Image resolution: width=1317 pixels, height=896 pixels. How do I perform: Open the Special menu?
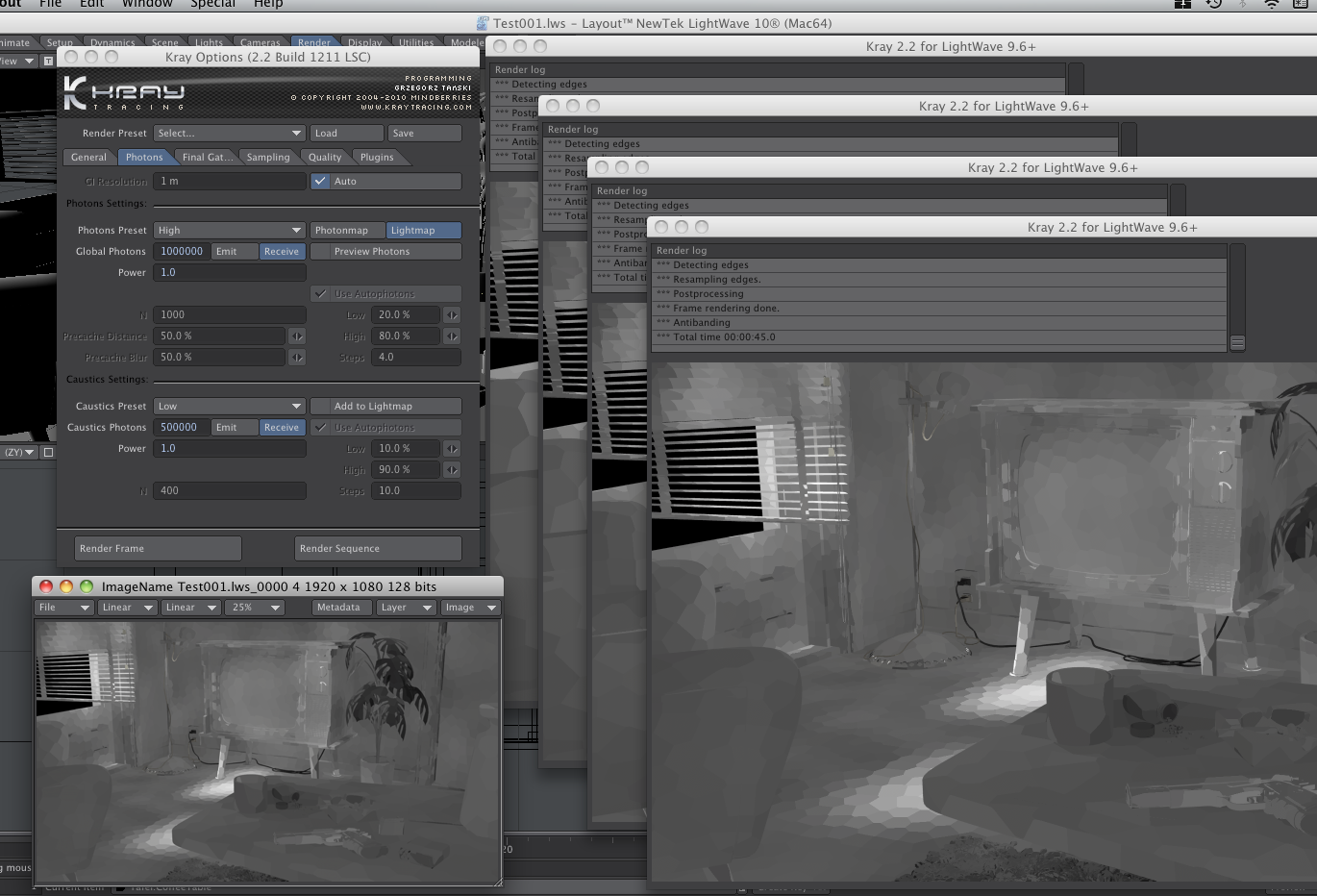[212, 5]
